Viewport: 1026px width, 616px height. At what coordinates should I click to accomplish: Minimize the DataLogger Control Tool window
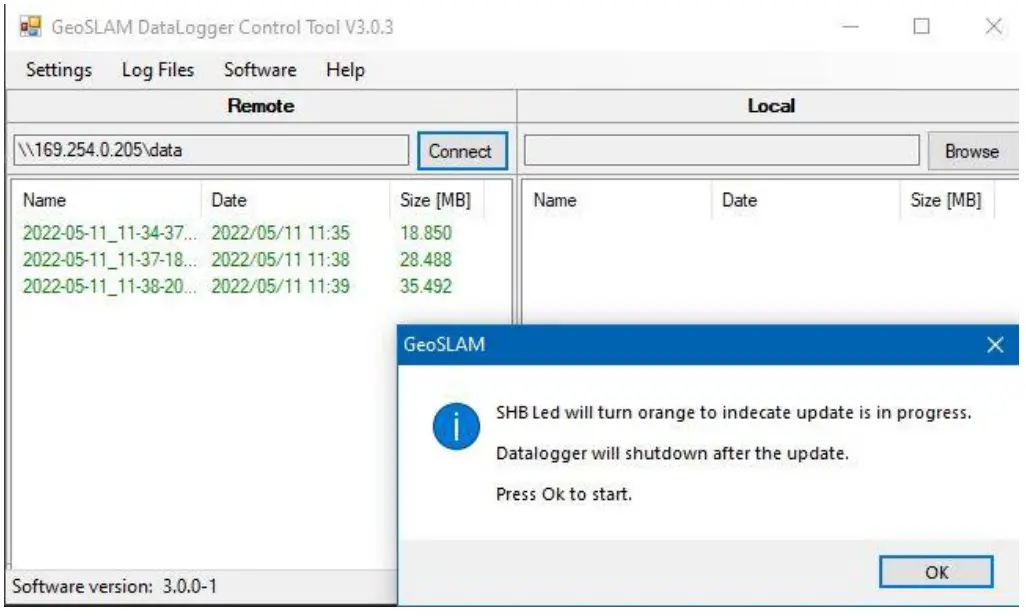pos(850,27)
